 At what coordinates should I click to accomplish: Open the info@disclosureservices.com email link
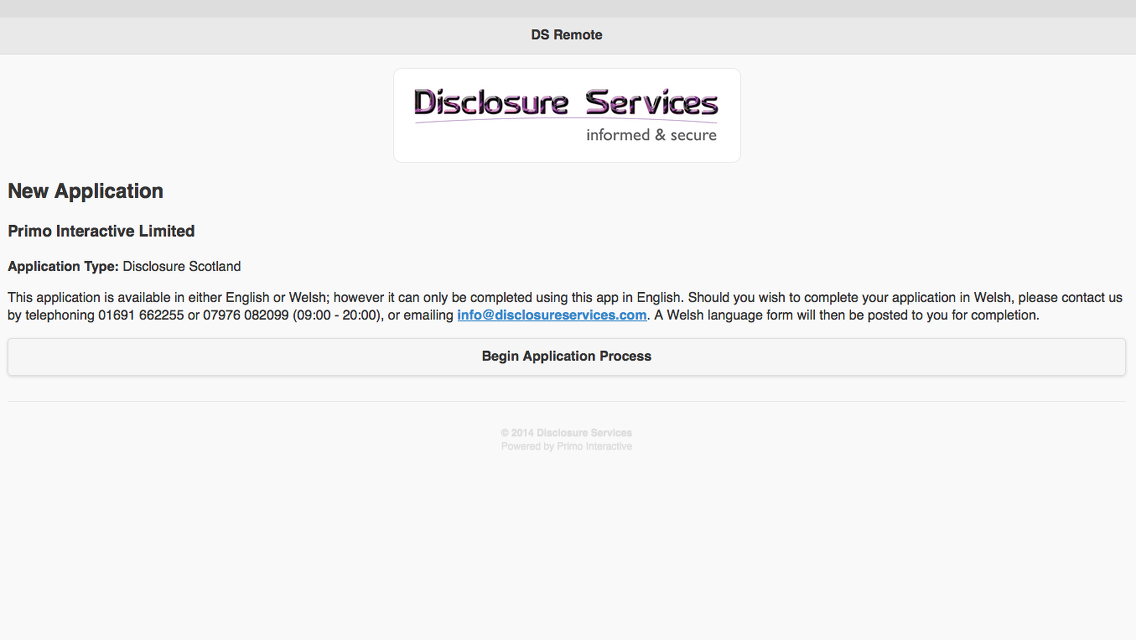551,315
